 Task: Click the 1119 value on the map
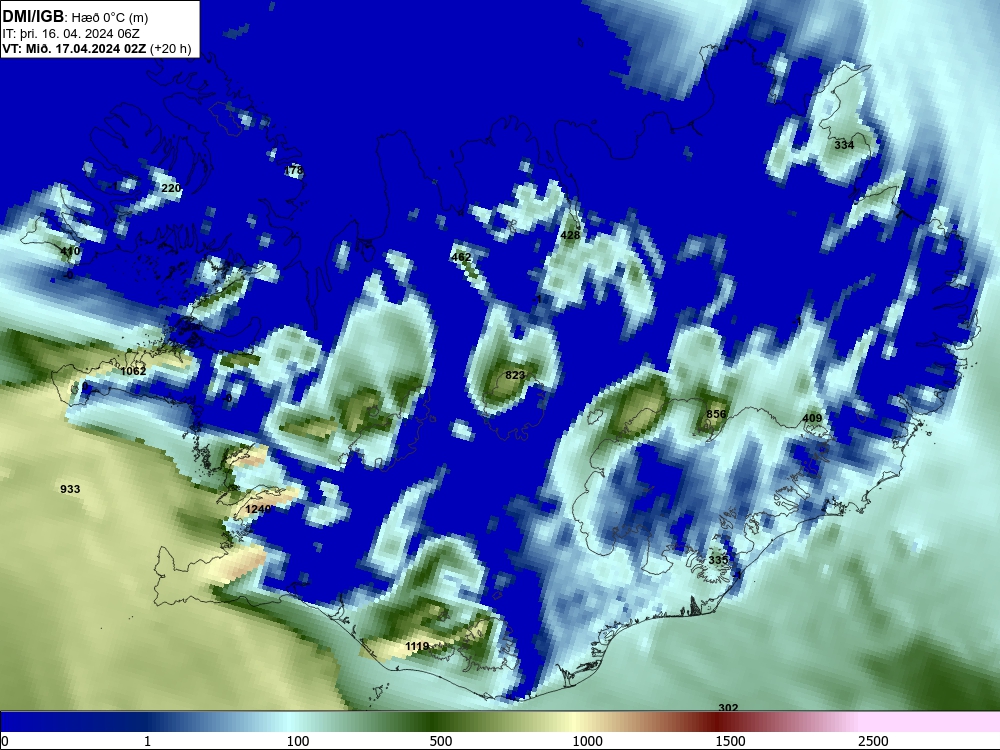[x=417, y=647]
